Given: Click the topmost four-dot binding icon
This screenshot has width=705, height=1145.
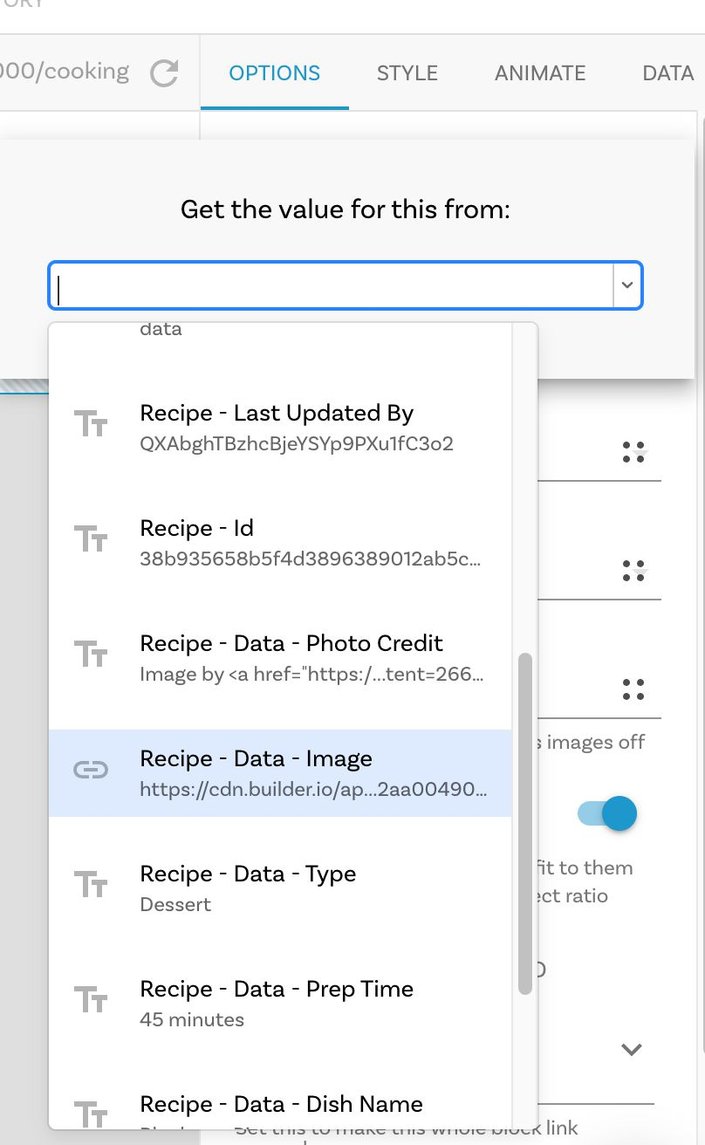Looking at the screenshot, I should point(633,452).
